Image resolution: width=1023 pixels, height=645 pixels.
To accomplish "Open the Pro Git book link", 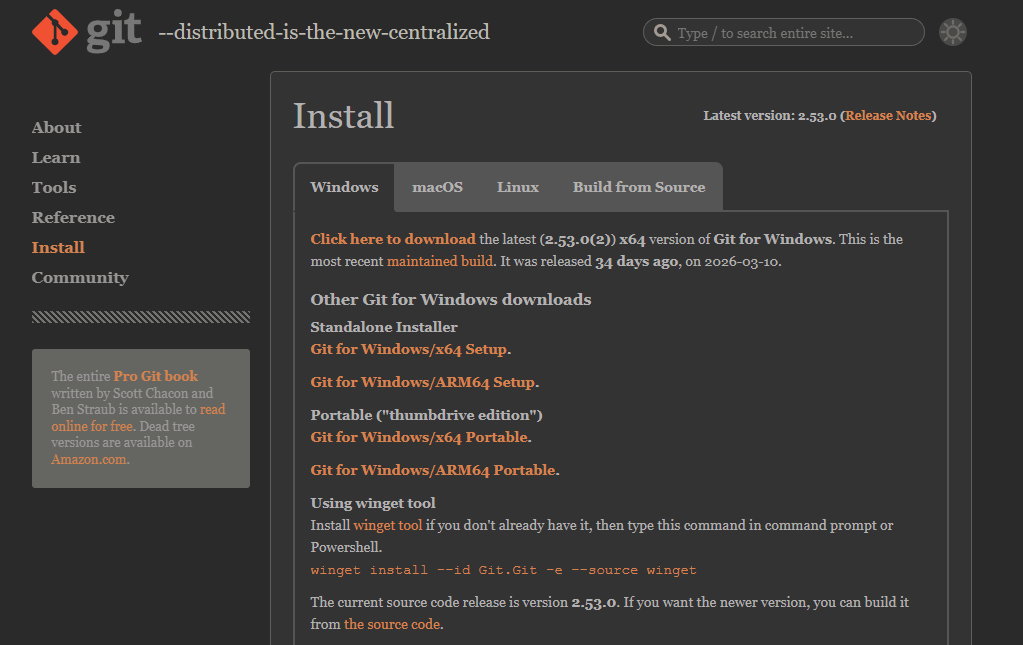I will click(155, 376).
